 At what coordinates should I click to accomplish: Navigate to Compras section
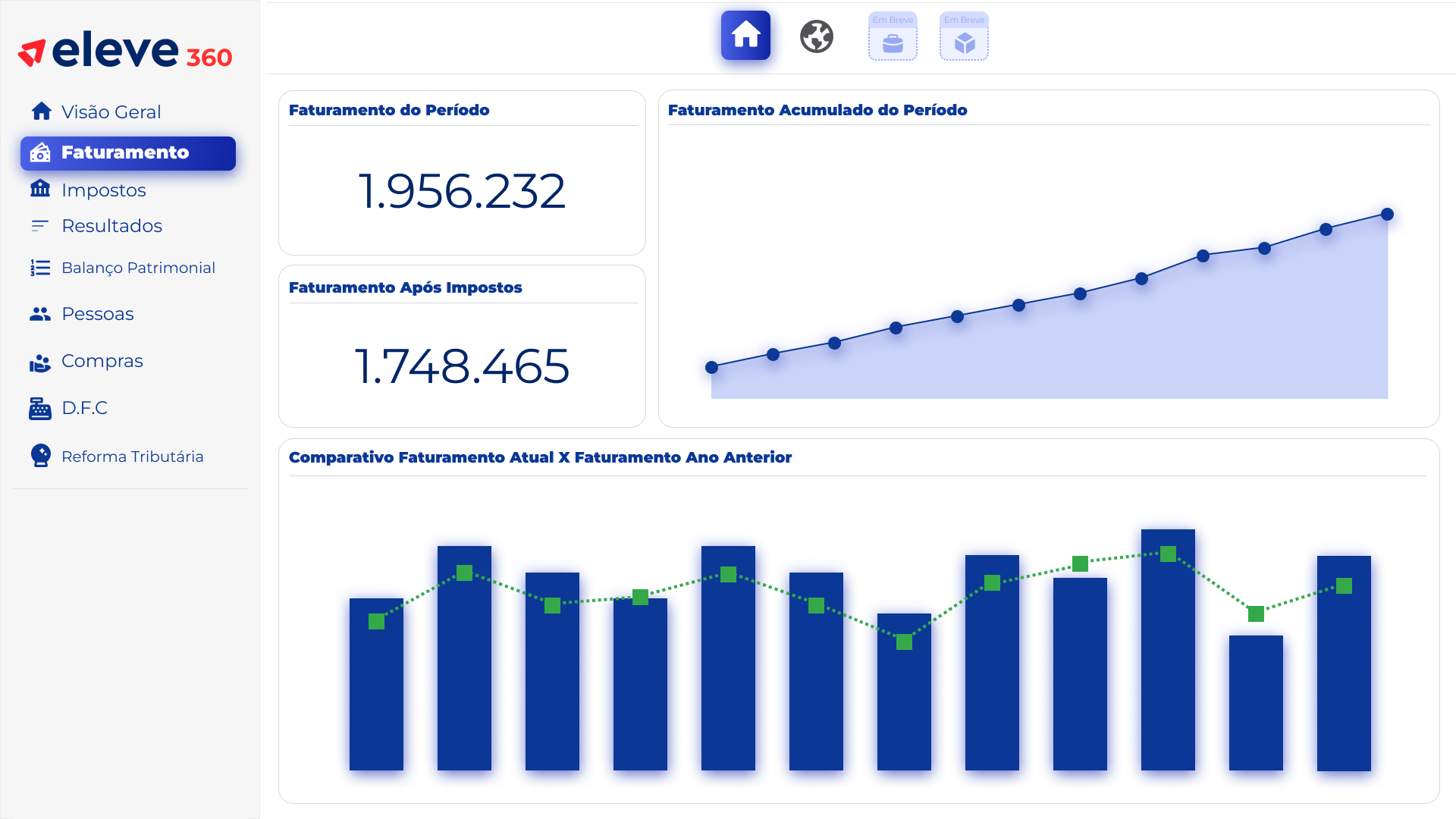(x=102, y=361)
